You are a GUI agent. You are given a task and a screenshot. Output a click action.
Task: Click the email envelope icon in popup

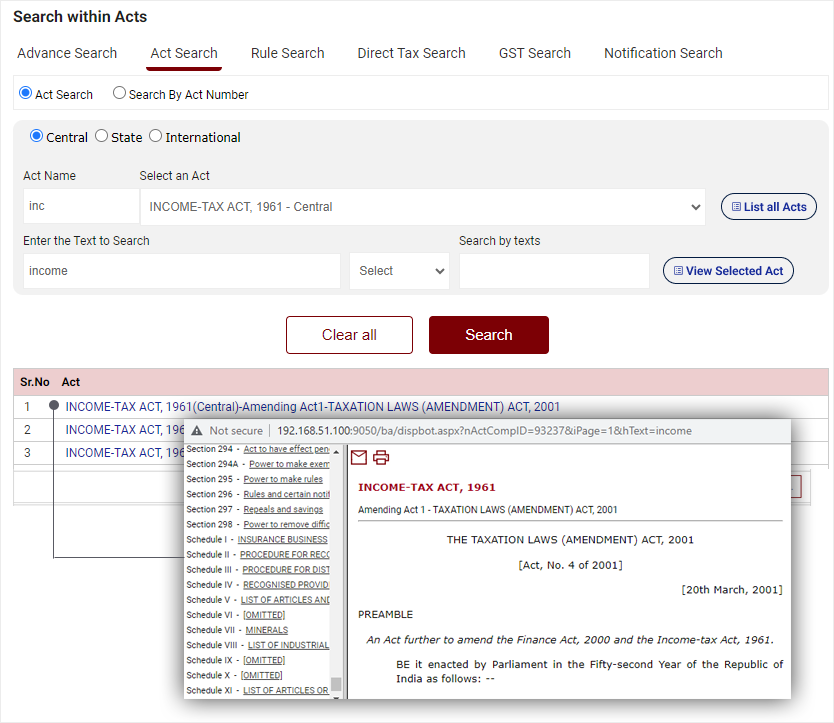coord(358,458)
